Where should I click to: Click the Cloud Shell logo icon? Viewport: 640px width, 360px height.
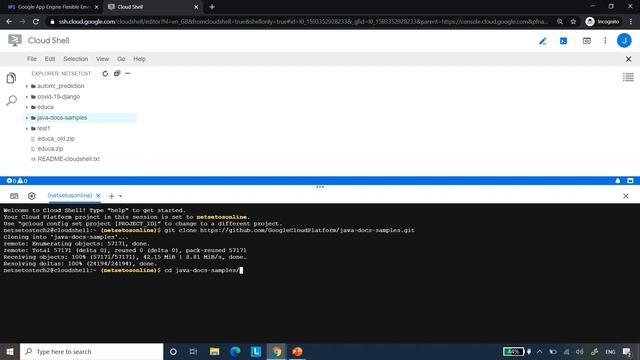[15, 40]
